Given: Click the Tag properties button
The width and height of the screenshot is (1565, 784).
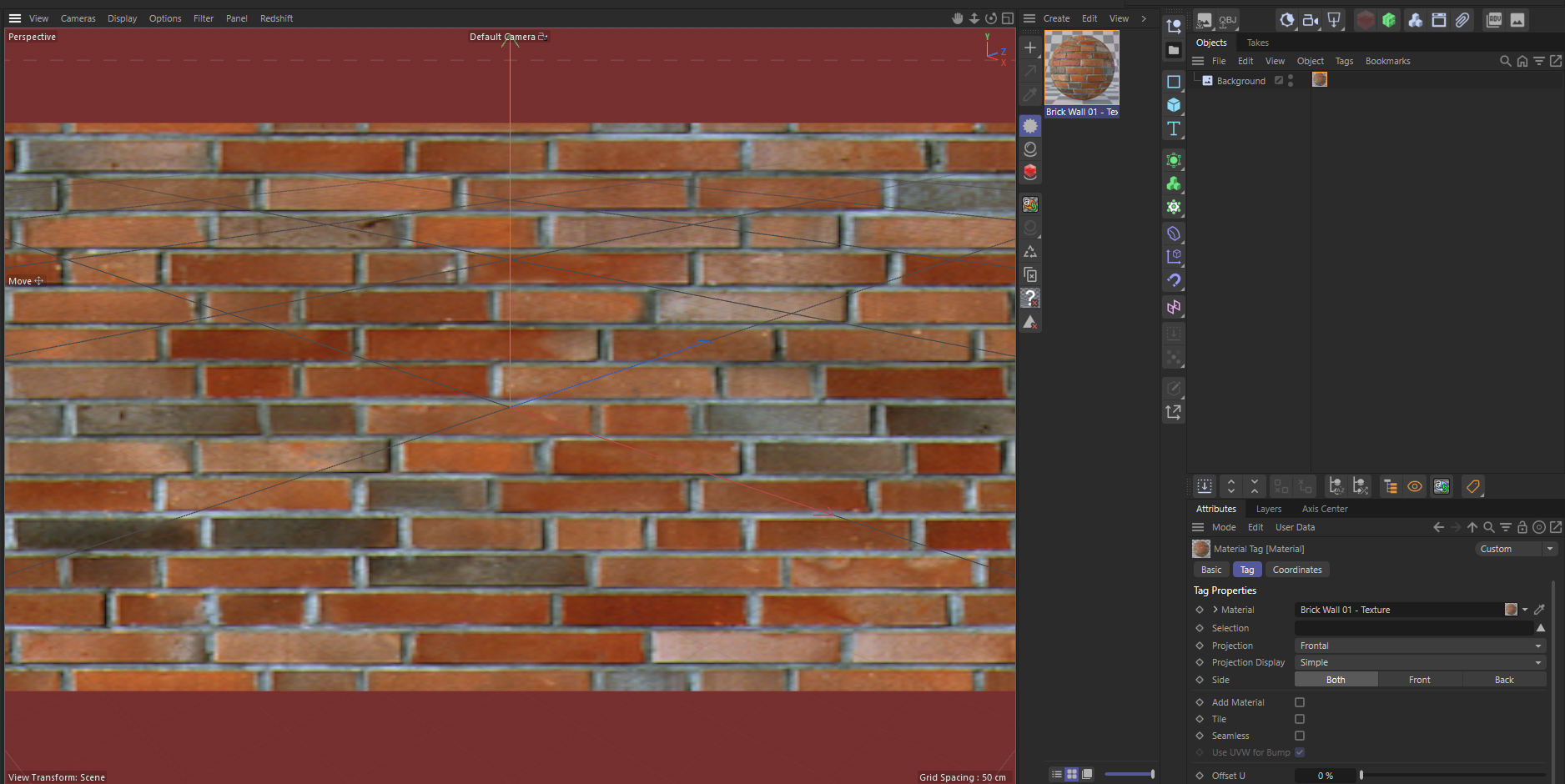Looking at the screenshot, I should coord(1247,570).
